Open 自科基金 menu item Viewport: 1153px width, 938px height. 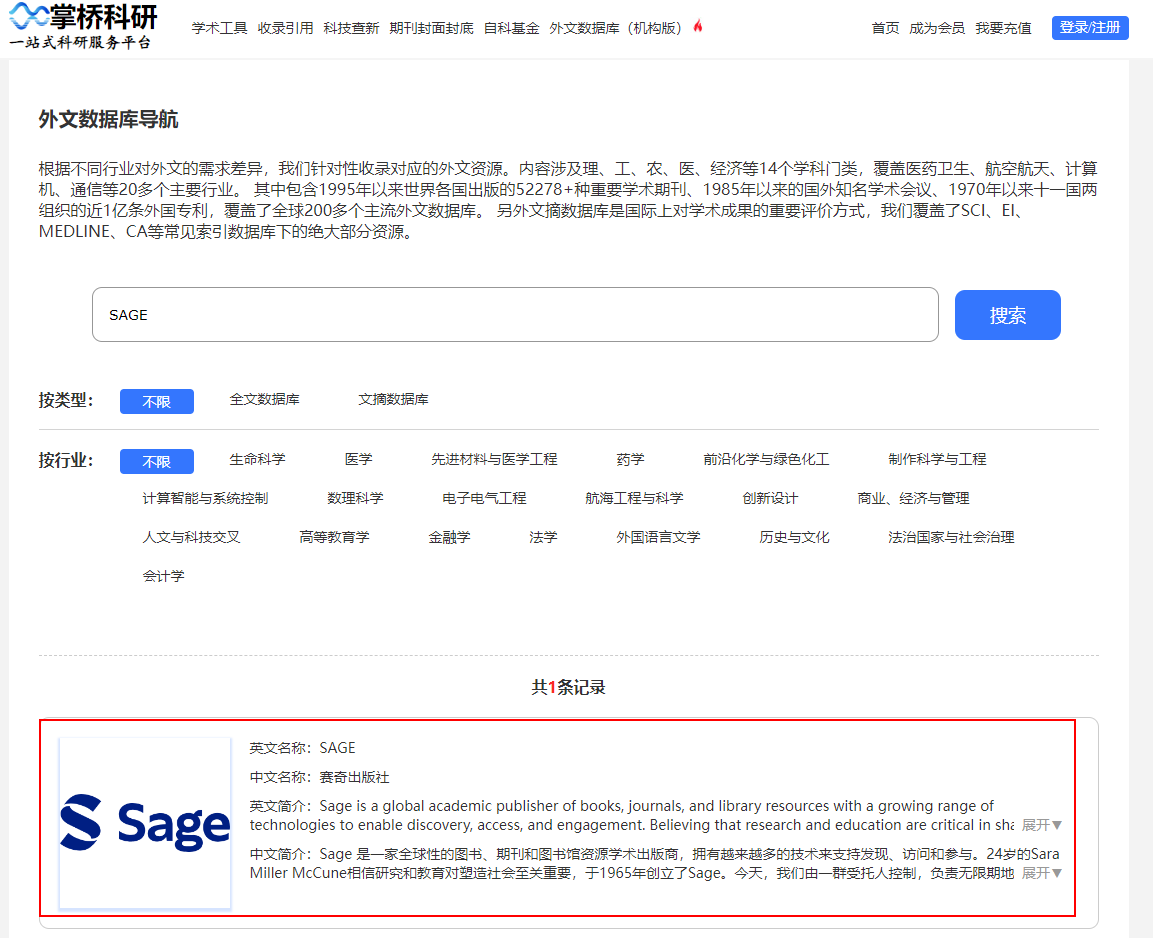[512, 28]
